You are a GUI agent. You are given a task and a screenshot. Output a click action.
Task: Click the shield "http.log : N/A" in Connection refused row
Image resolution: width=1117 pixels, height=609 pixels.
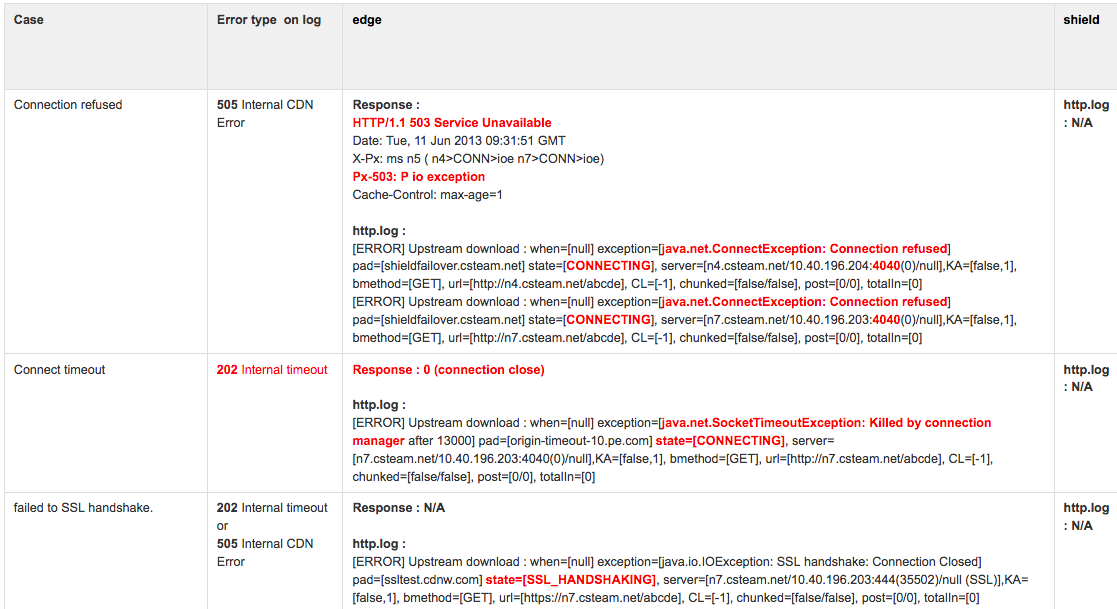click(x=1085, y=114)
